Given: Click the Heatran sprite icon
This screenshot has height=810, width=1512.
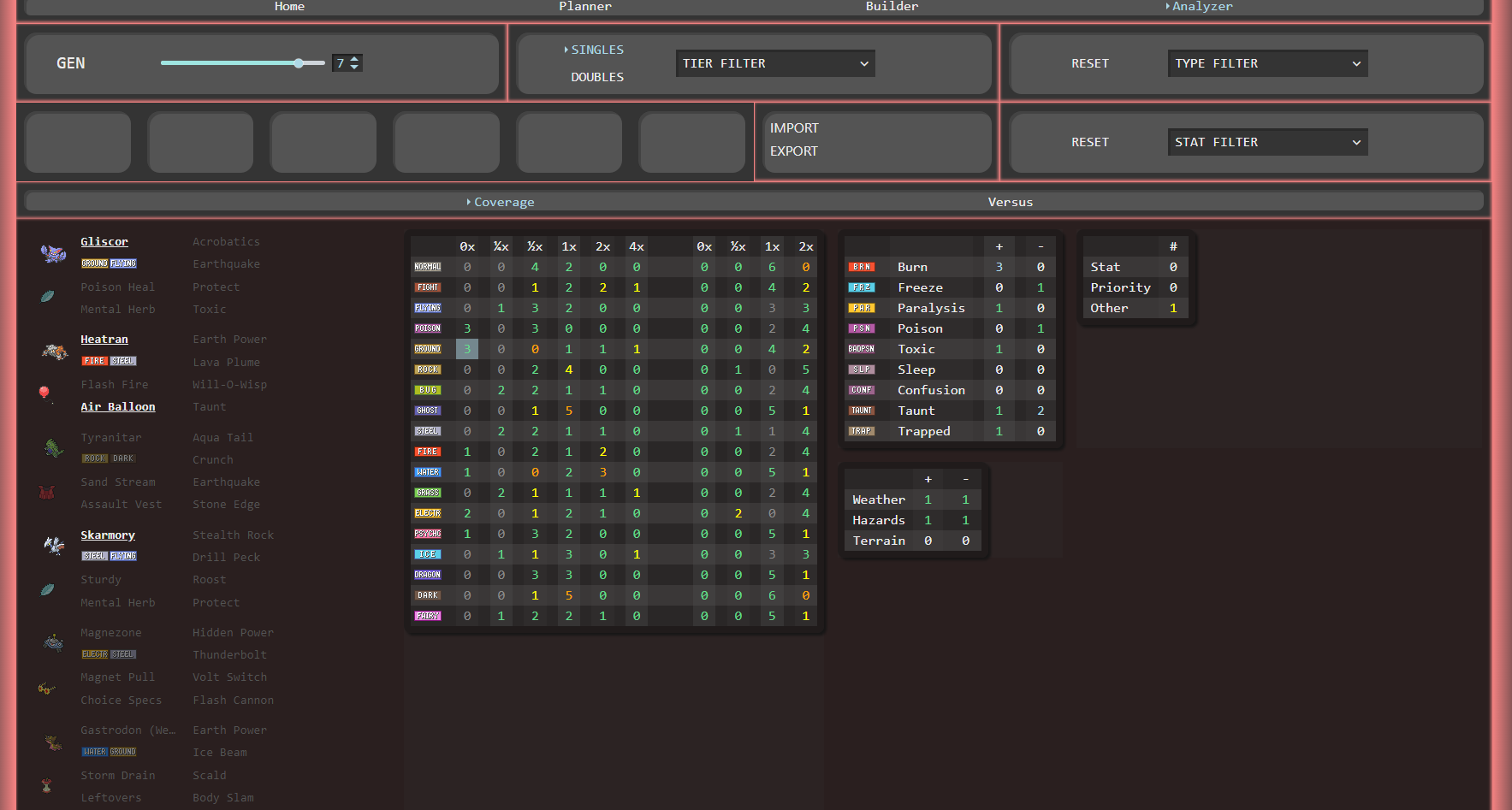Looking at the screenshot, I should click(54, 351).
